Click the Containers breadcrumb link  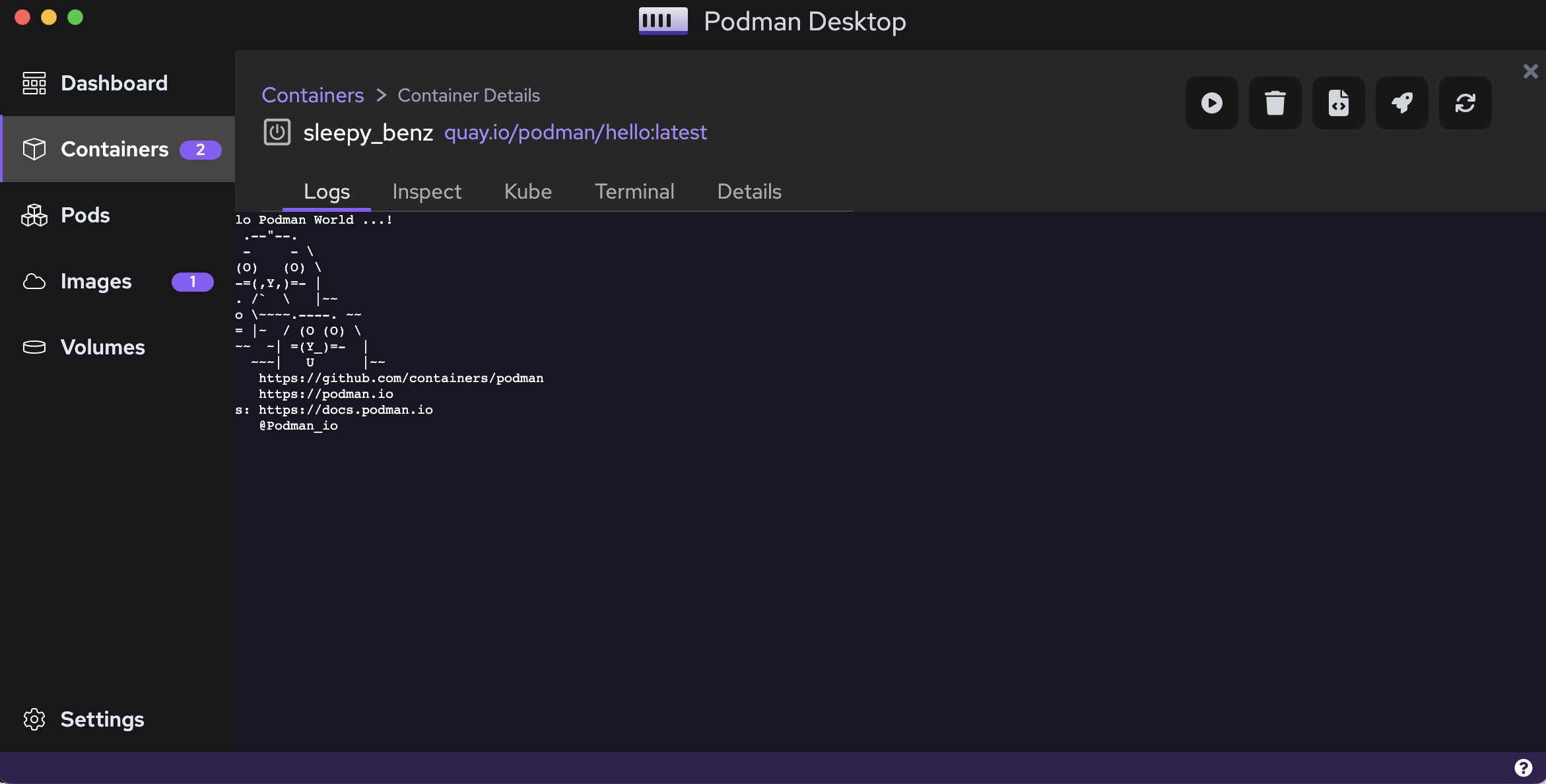(x=312, y=95)
